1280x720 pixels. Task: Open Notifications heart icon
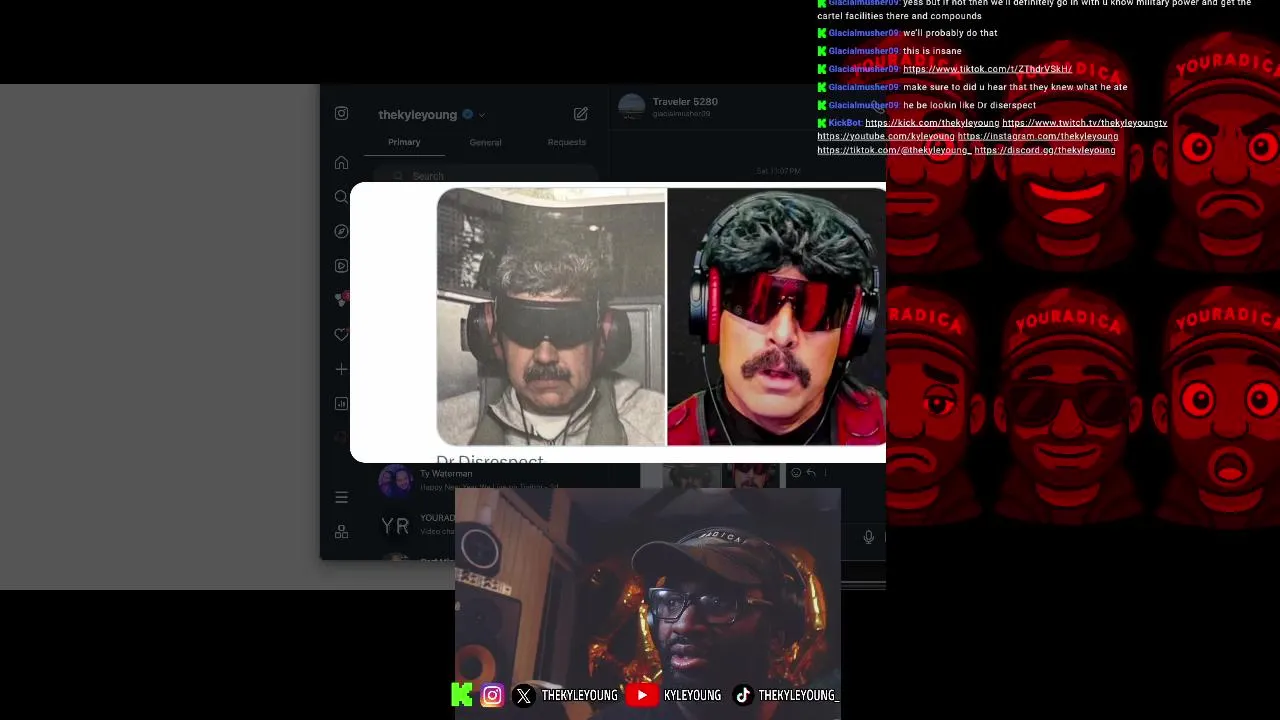tap(341, 335)
